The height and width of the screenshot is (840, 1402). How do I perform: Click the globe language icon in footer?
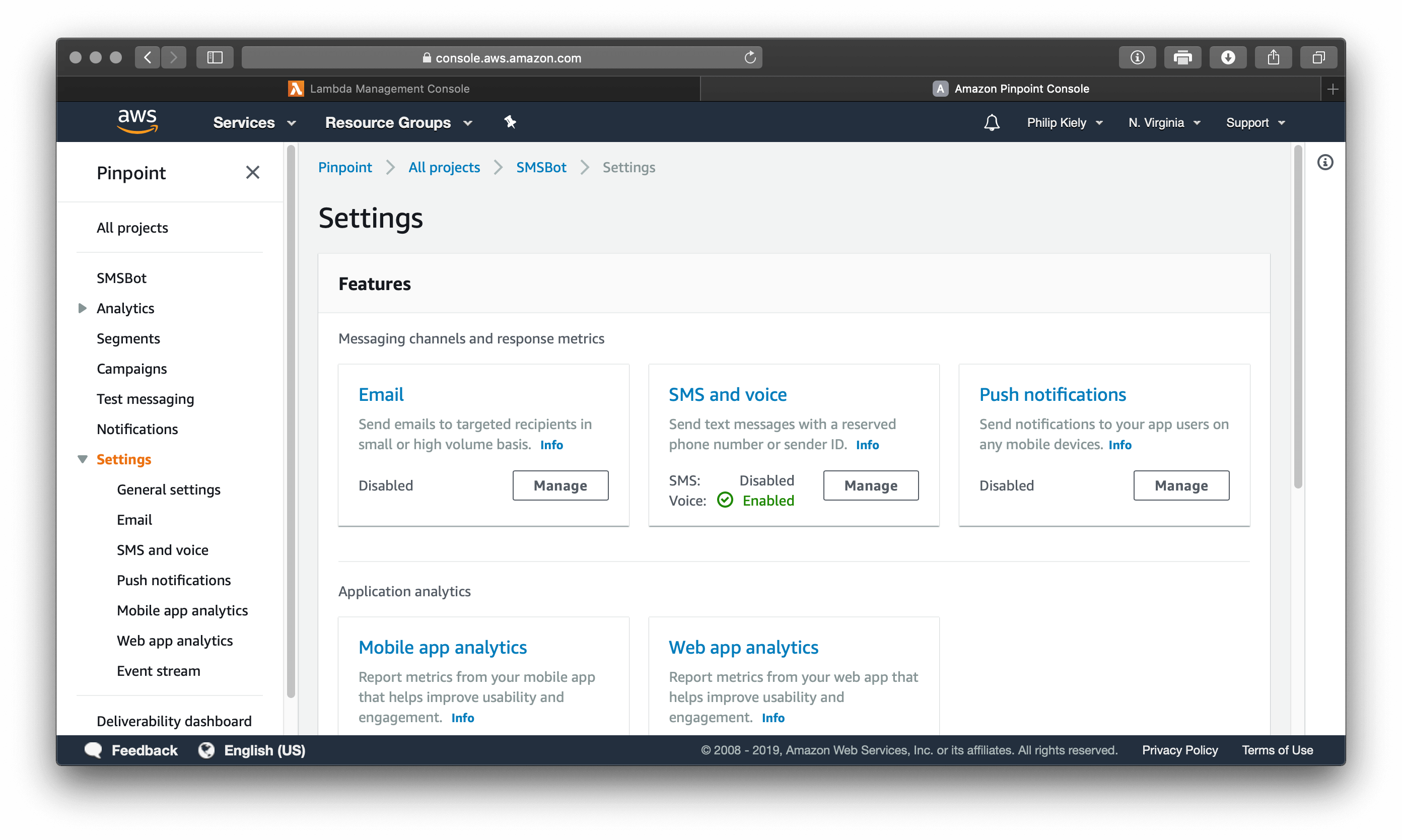206,750
